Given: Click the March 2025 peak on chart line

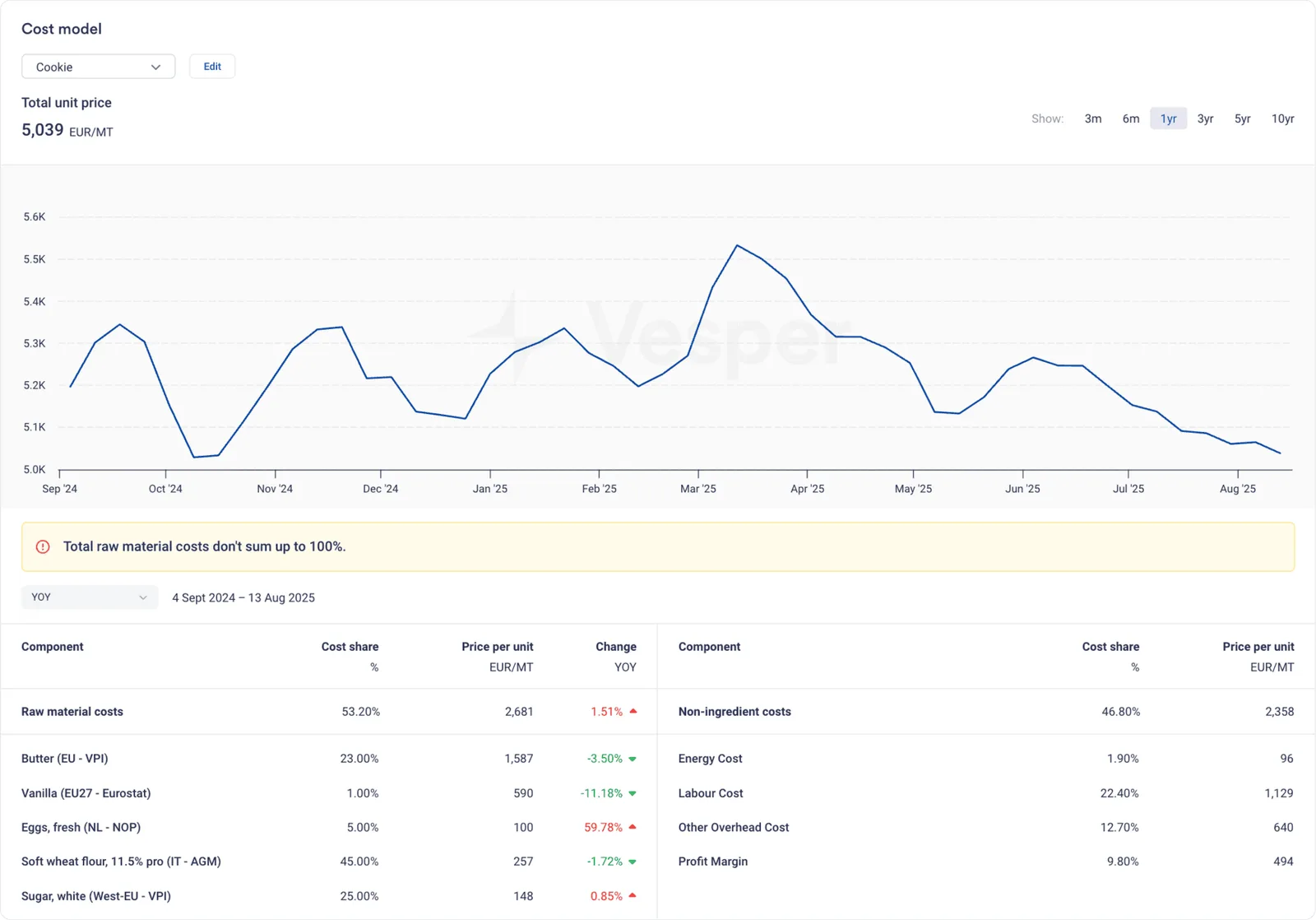Looking at the screenshot, I should [x=737, y=245].
